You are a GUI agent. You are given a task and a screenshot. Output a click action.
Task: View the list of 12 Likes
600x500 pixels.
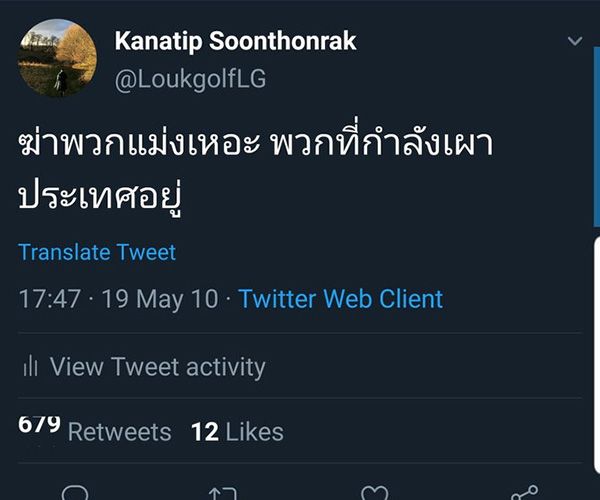tap(237, 432)
